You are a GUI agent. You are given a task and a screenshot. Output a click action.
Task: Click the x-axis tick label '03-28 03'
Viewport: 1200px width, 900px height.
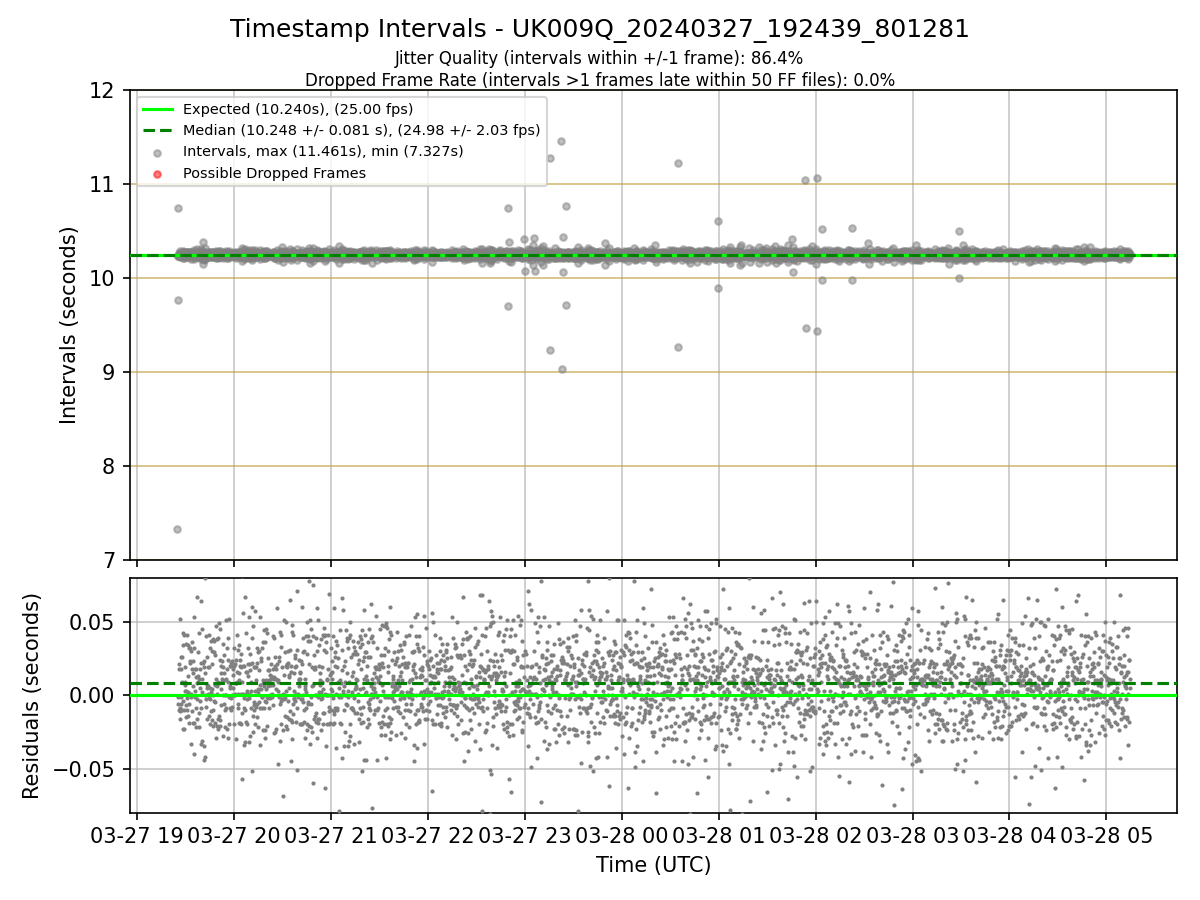click(x=912, y=834)
